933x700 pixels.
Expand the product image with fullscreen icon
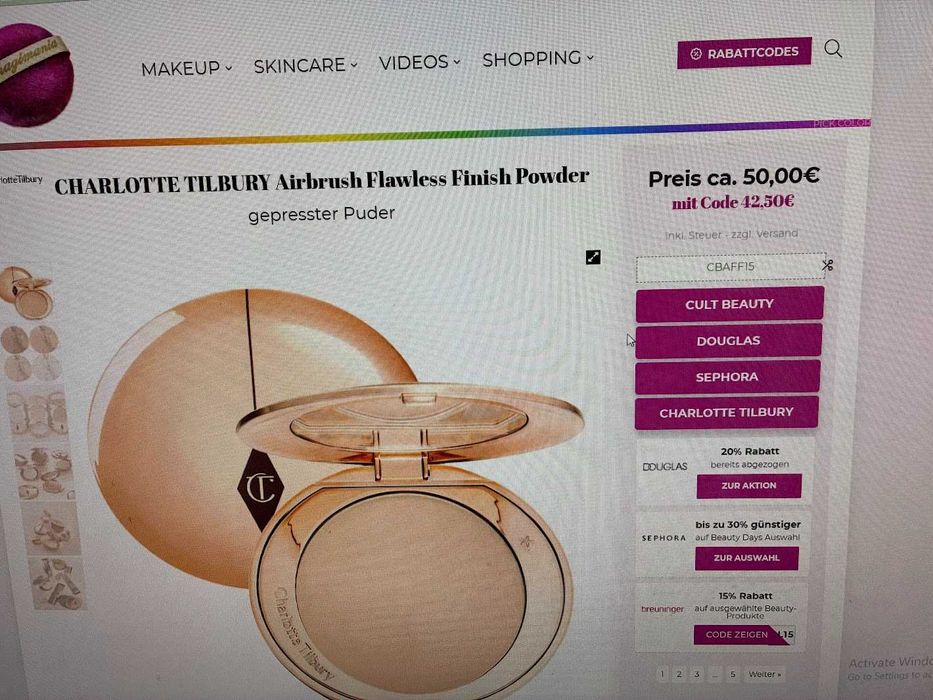click(x=593, y=257)
